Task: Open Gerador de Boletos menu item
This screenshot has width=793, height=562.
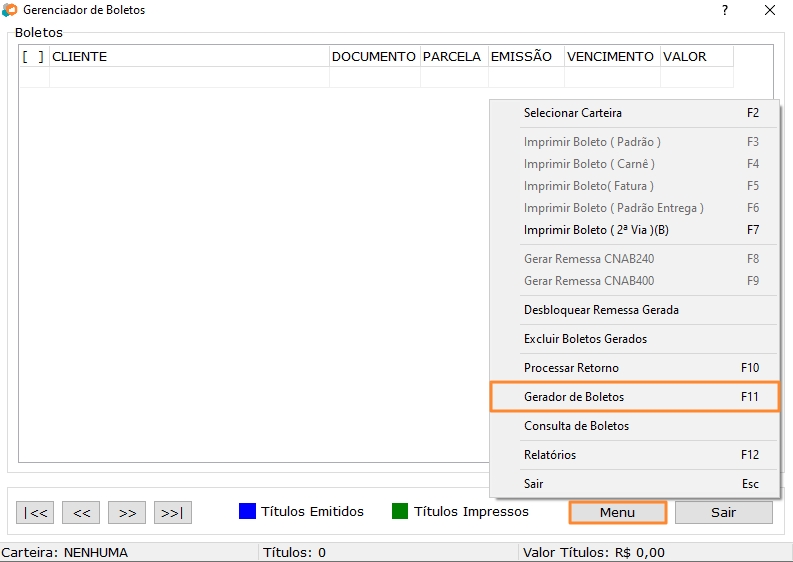Action: click(x=574, y=397)
